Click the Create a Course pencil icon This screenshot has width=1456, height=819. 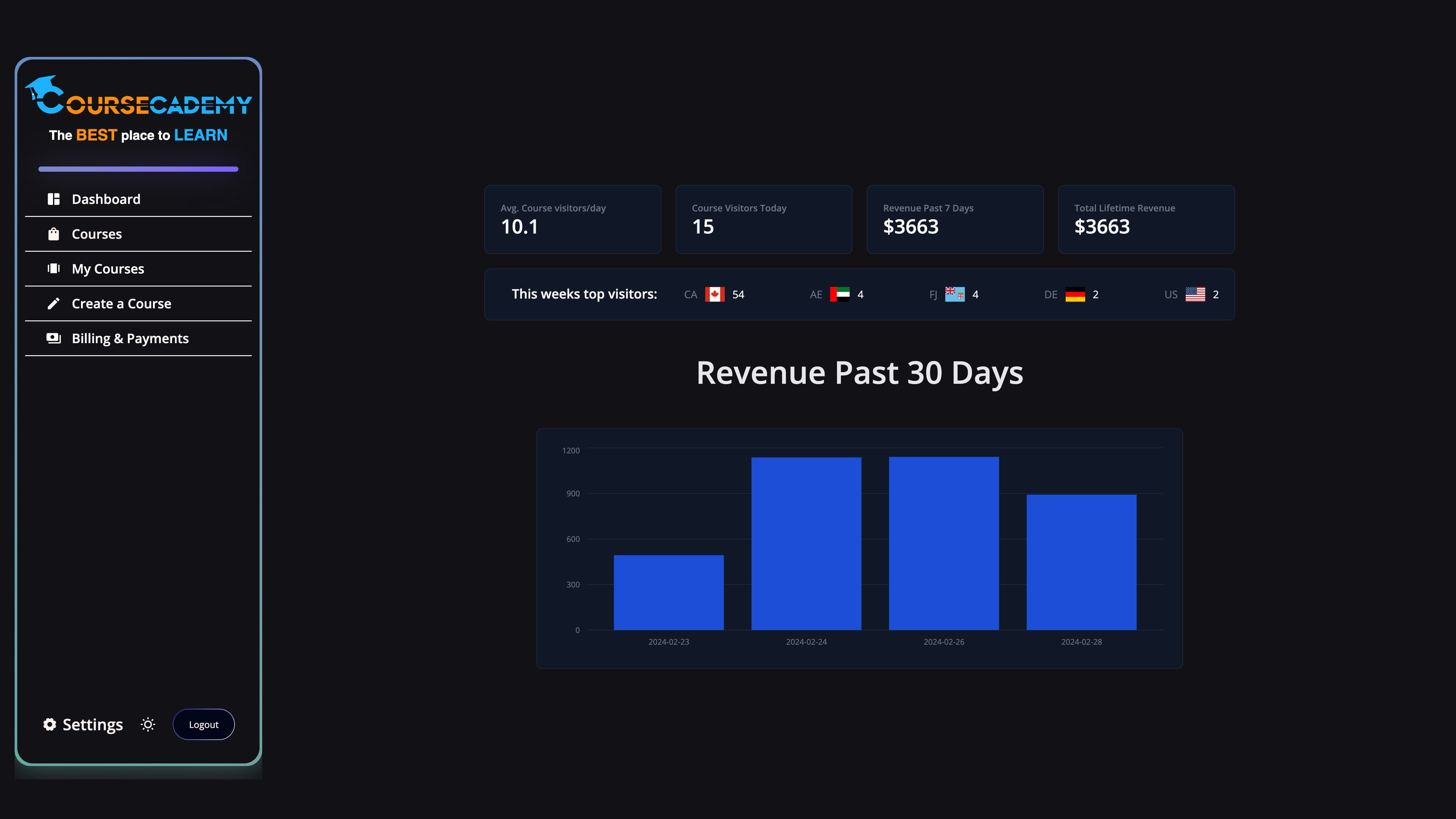tap(54, 303)
